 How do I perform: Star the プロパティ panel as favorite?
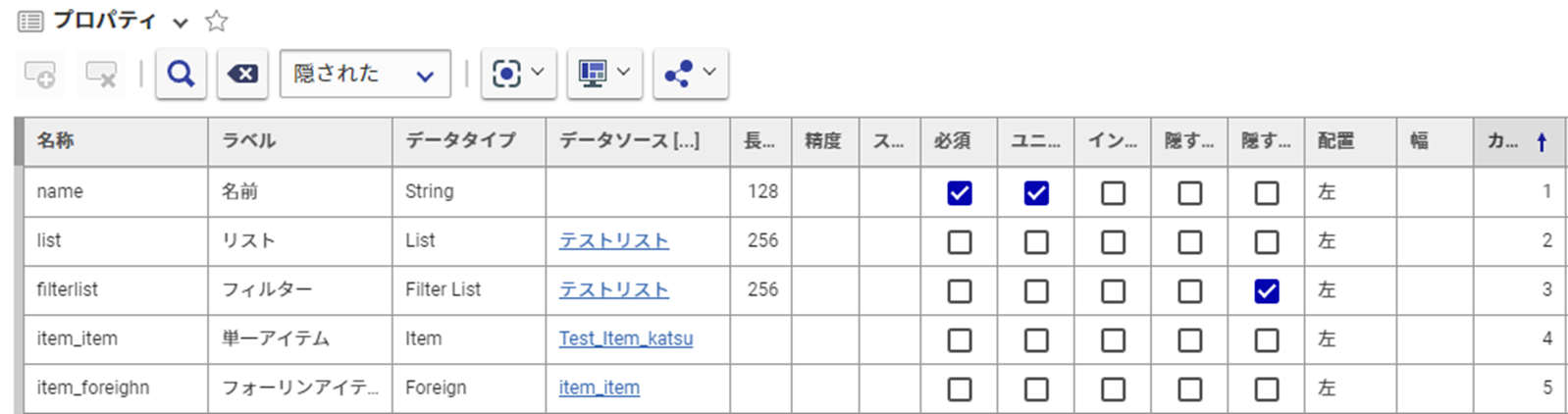coord(217,21)
